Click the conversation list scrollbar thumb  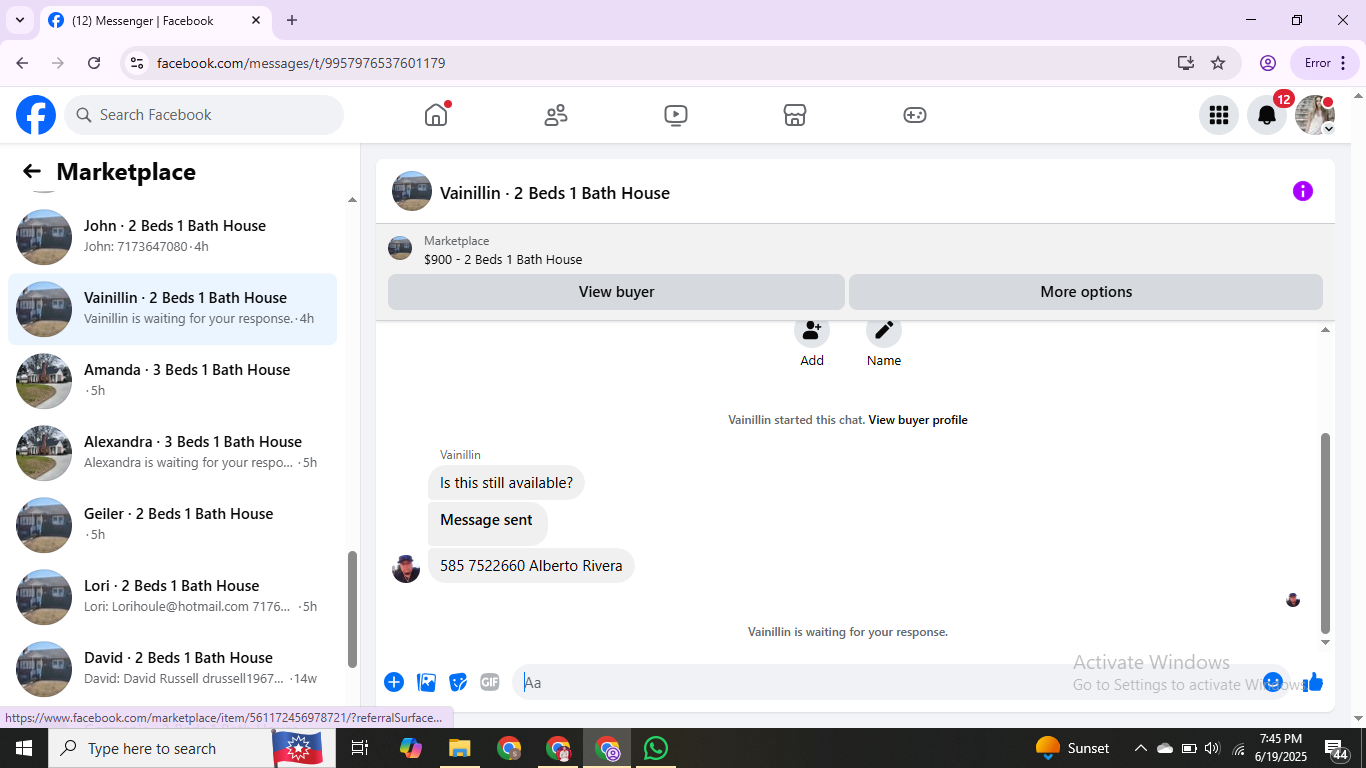[x=352, y=610]
